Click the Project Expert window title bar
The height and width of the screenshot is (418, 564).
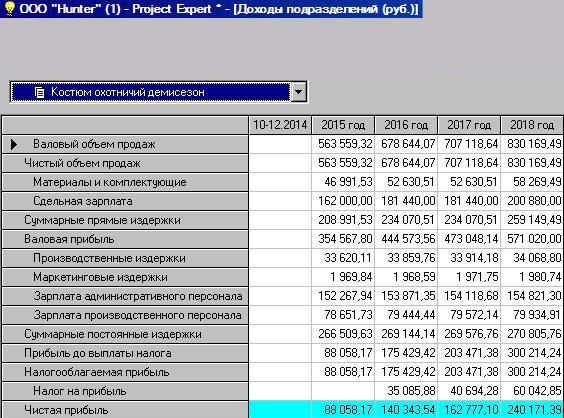212,9
